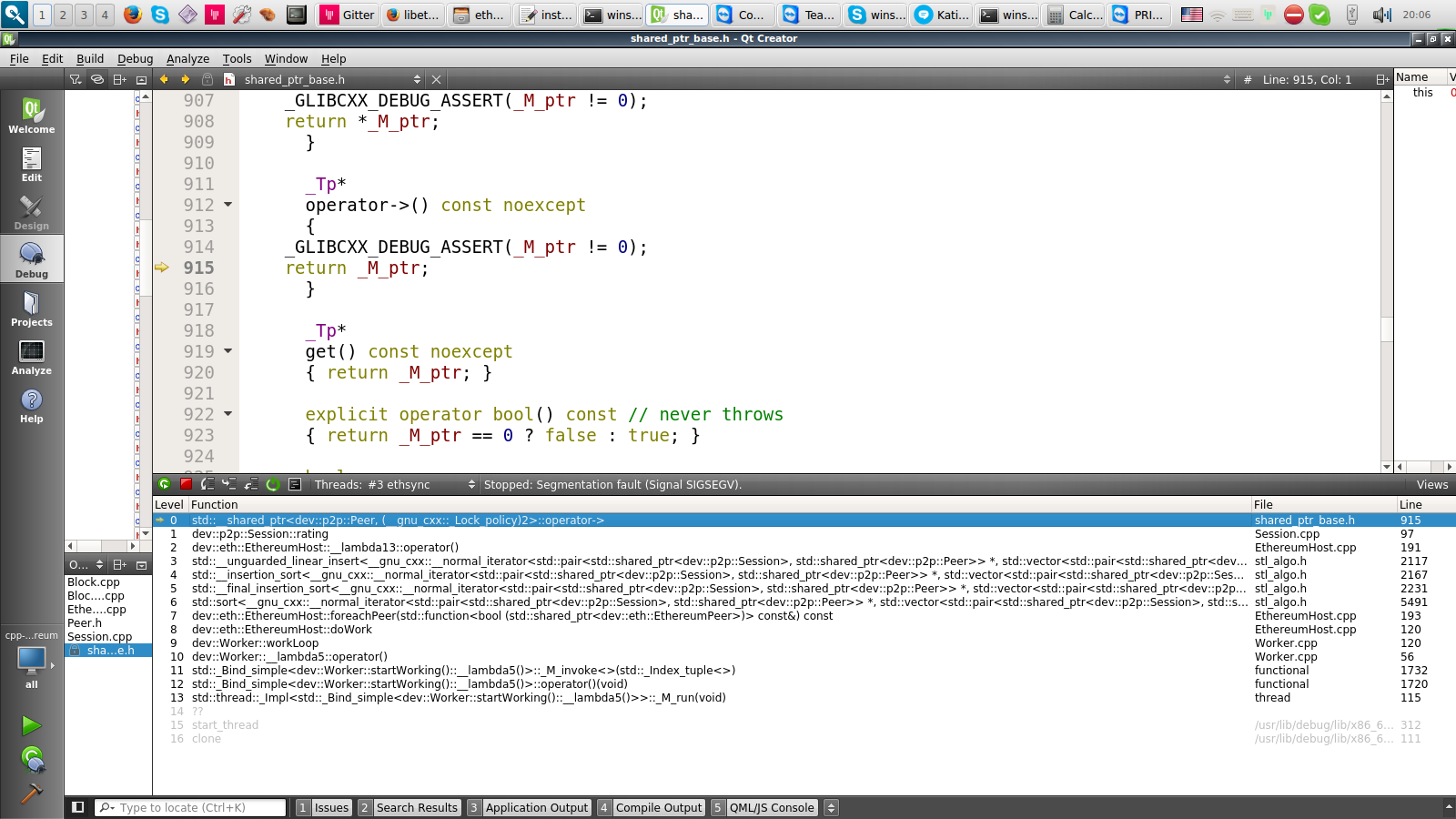
Task: Open the File menu
Action: tap(19, 58)
